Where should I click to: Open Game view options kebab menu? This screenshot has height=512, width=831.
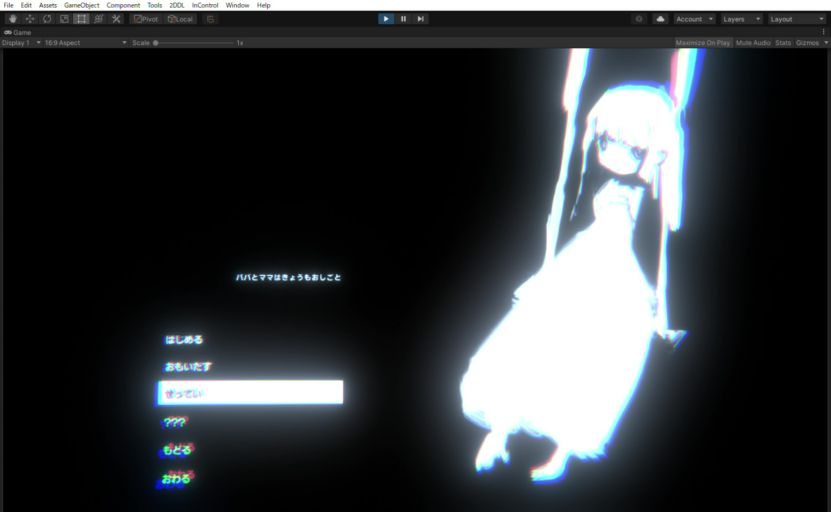coord(824,32)
